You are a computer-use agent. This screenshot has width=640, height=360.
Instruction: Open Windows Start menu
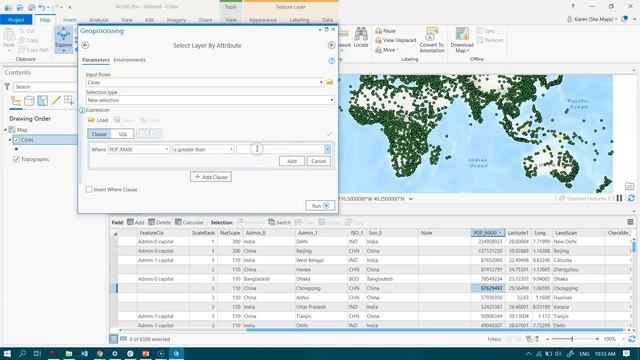pyautogui.click(x=7, y=353)
